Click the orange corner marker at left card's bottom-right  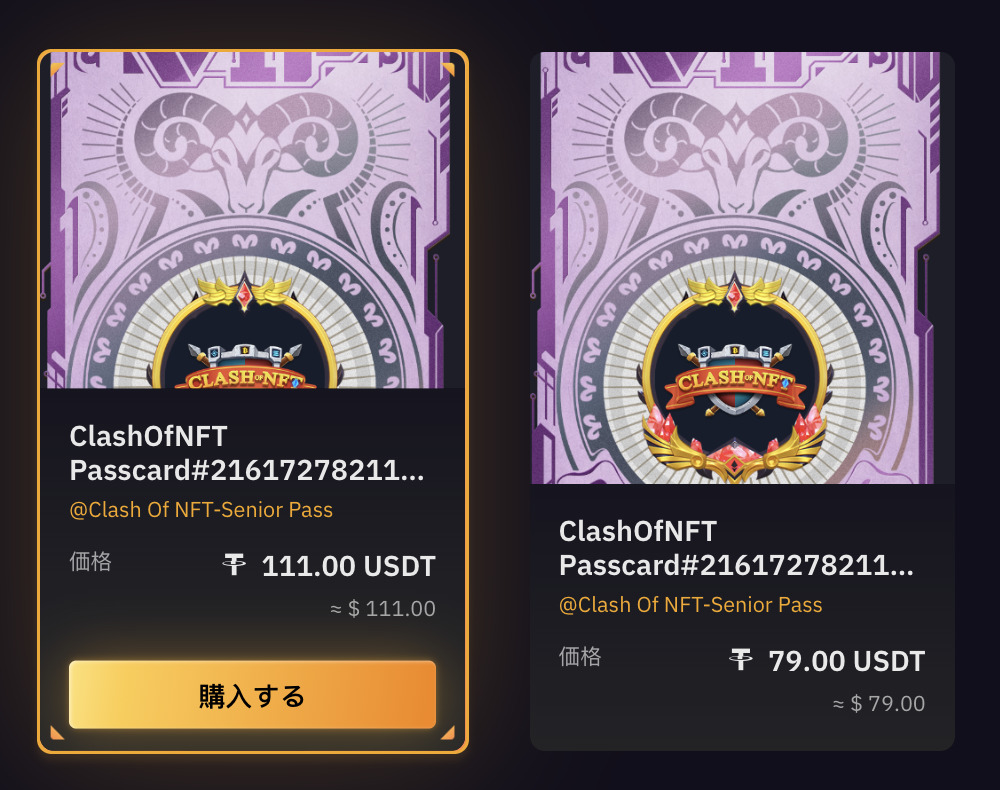[448, 733]
